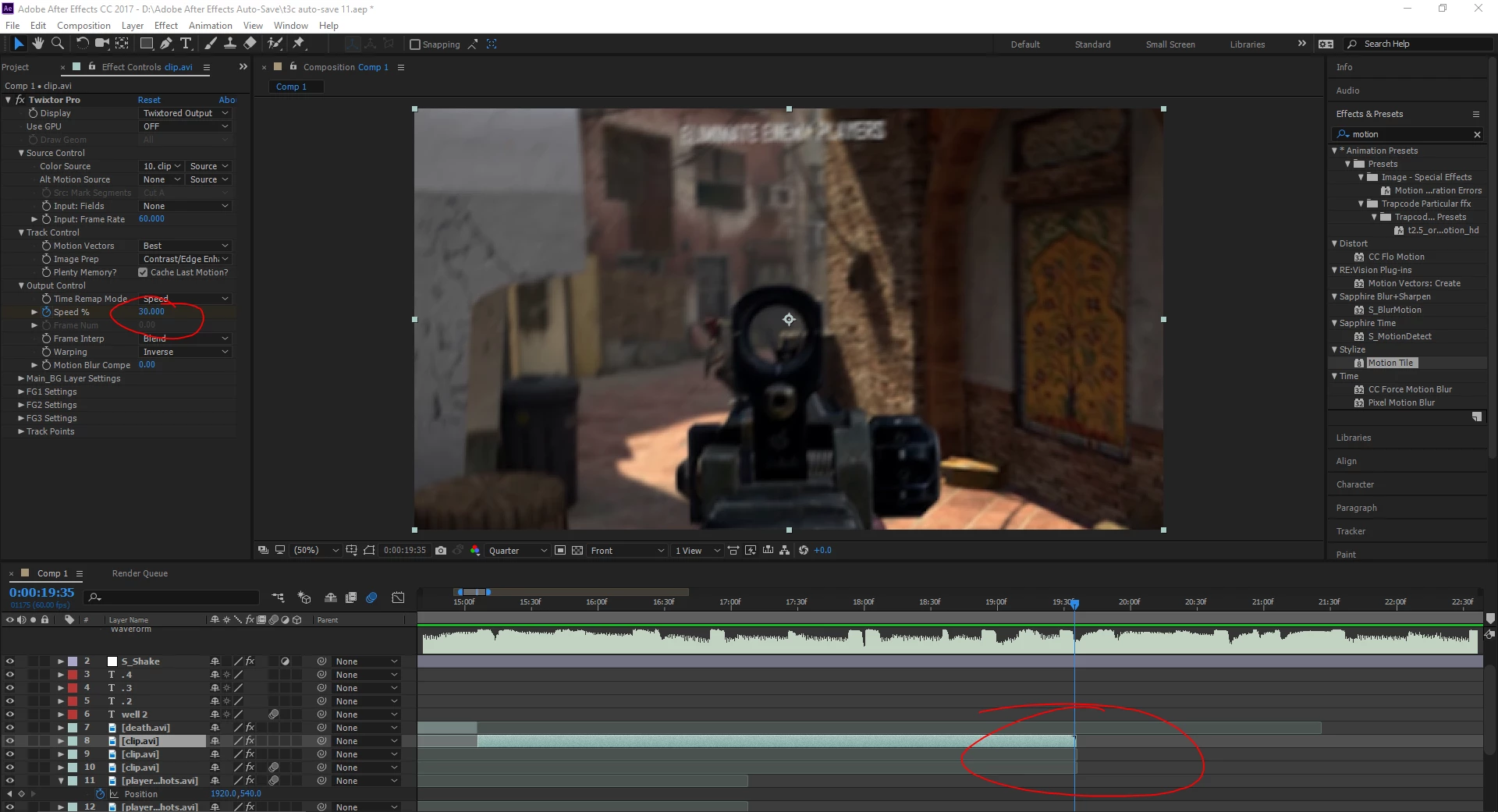The image size is (1498, 812).
Task: Take a snapshot with the camera icon
Action: [441, 551]
